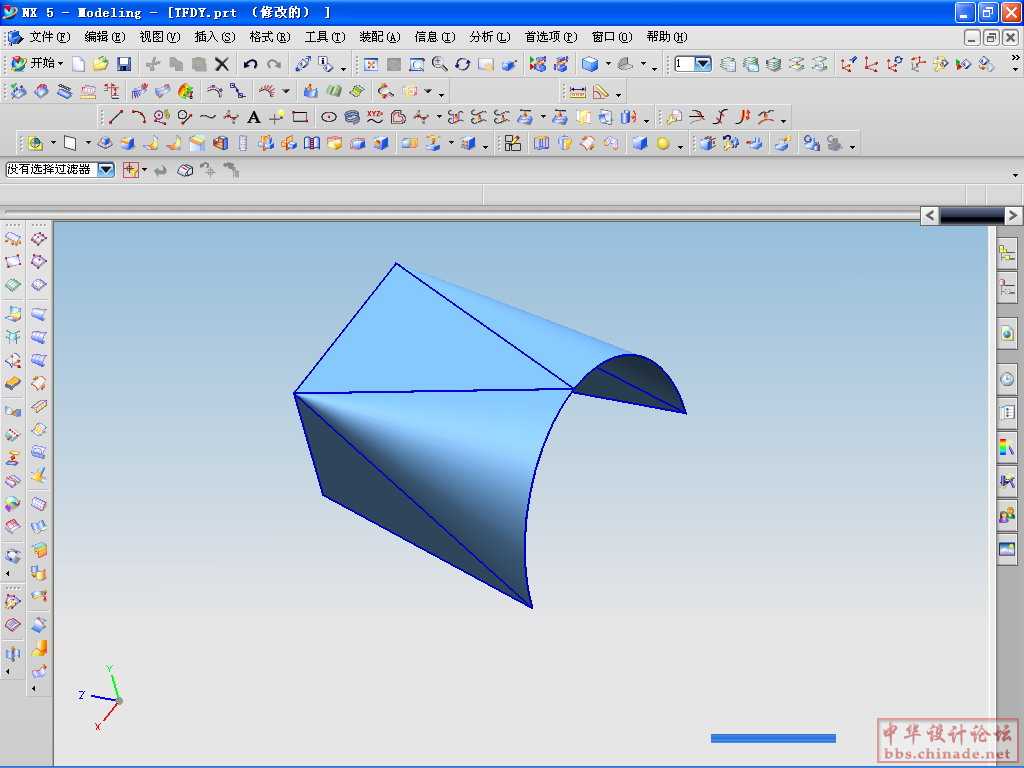Viewport: 1024px width, 768px height.
Task: Select the Text 'A' tool
Action: [254, 117]
